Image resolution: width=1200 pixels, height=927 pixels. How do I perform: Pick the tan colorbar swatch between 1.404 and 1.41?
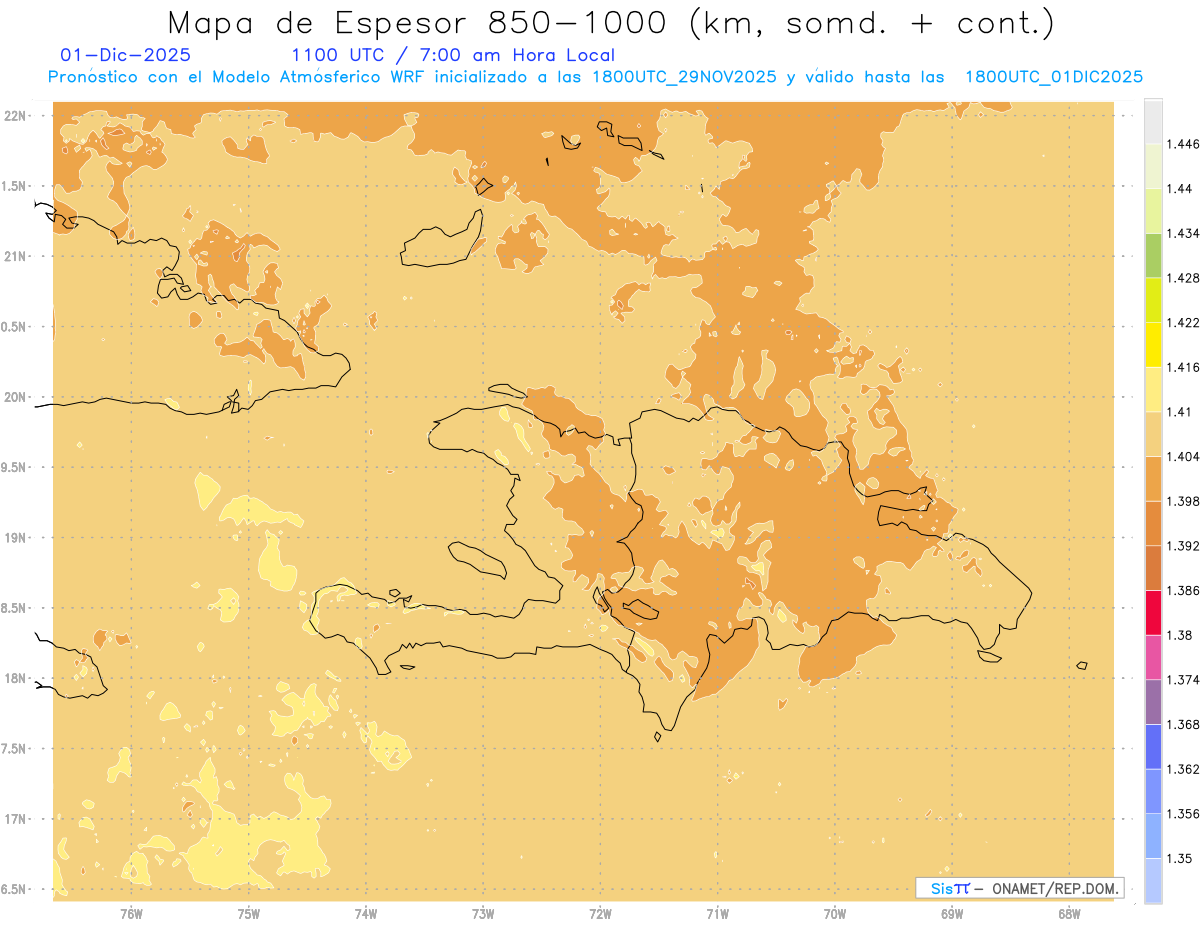pyautogui.click(x=1153, y=434)
